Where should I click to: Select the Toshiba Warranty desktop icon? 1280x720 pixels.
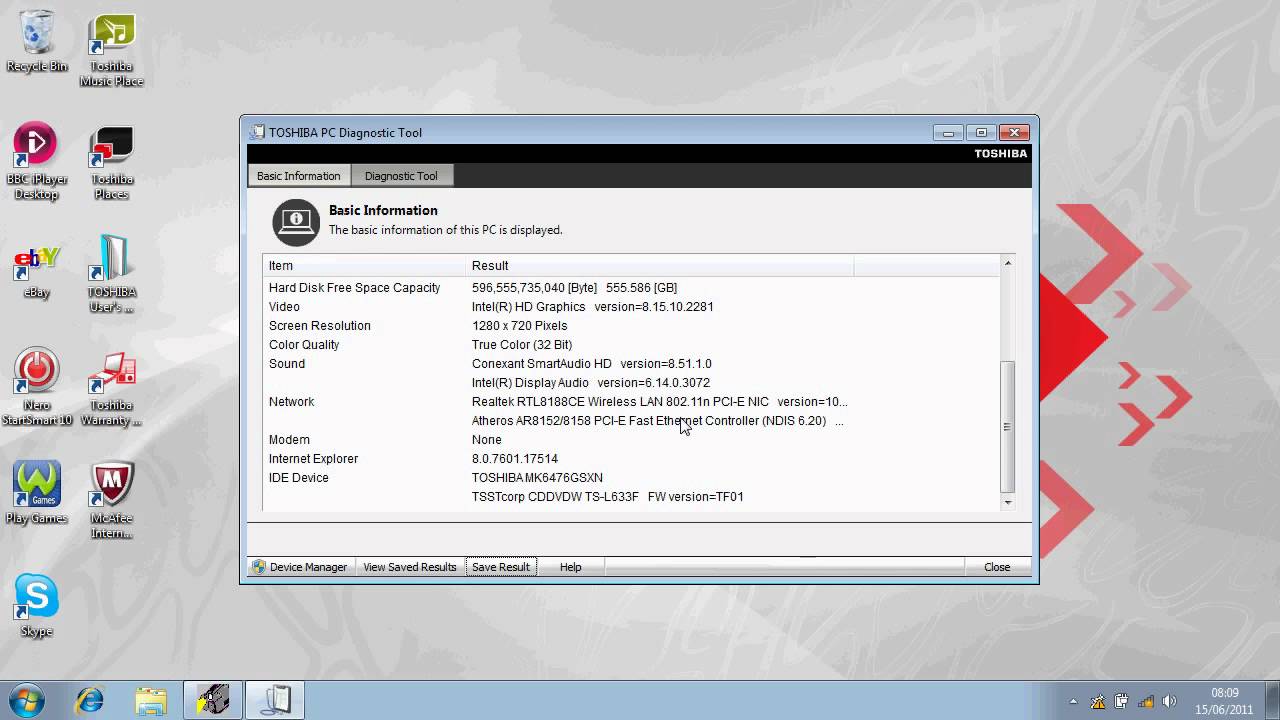point(111,388)
